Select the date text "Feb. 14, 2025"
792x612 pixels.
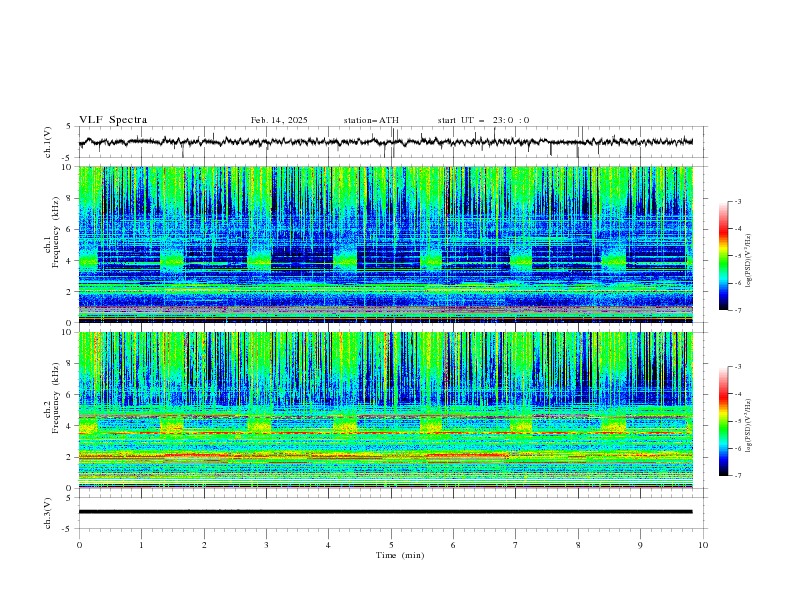click(279, 120)
